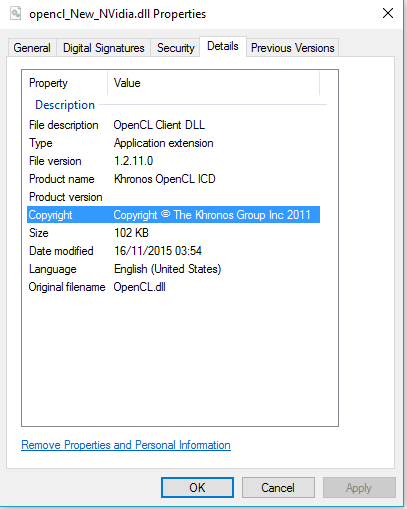The width and height of the screenshot is (407, 509).
Task: Click the Cancel button
Action: [278, 487]
